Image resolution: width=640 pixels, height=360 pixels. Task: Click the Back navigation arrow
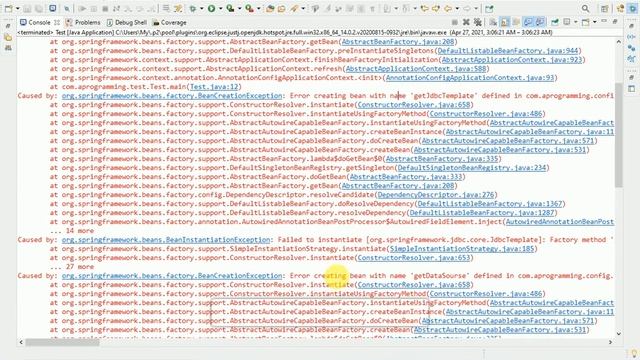[x=448, y=9]
